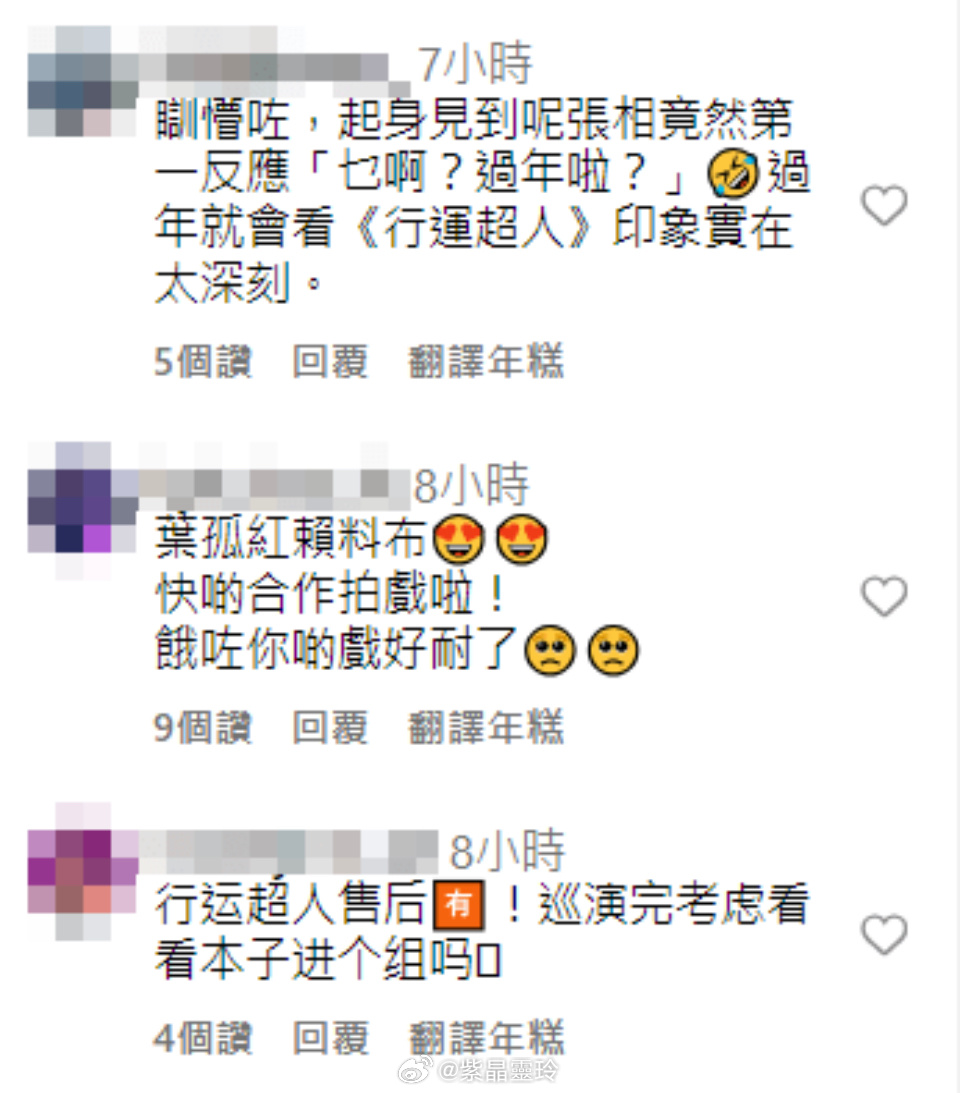Screen dimensions: 960x1093
Task: Reply to the 葉孤紅賴料布 comment
Action: pos(330,728)
